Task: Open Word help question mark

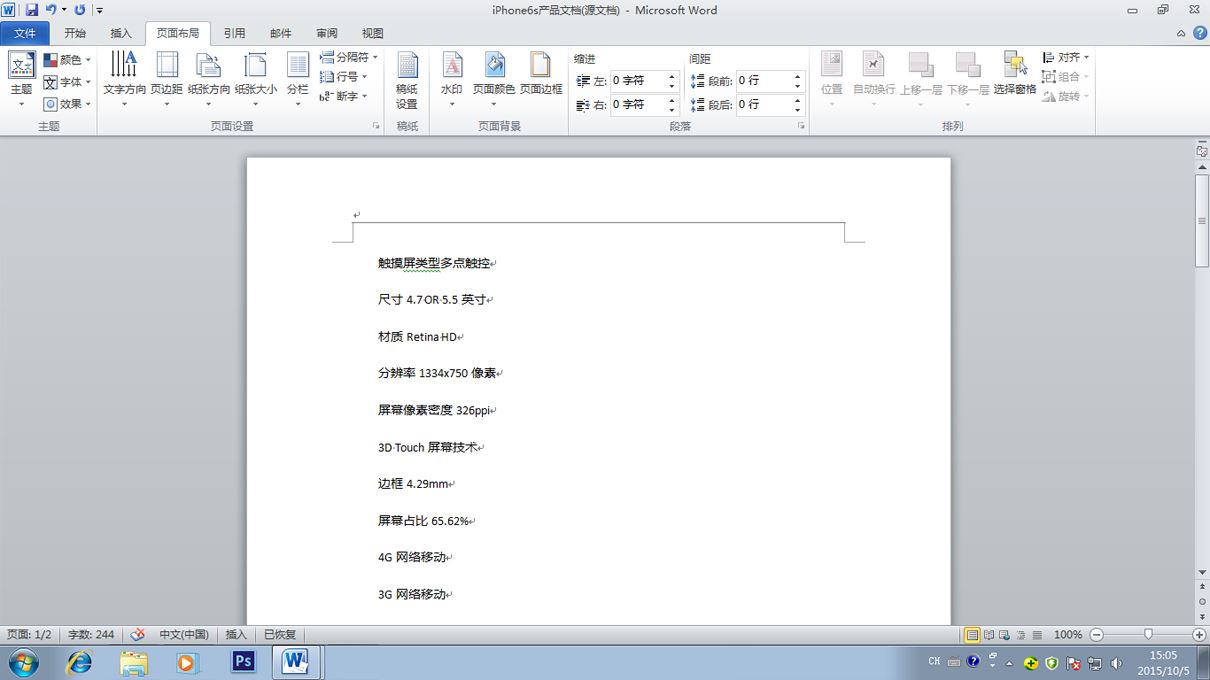Action: [x=1199, y=33]
